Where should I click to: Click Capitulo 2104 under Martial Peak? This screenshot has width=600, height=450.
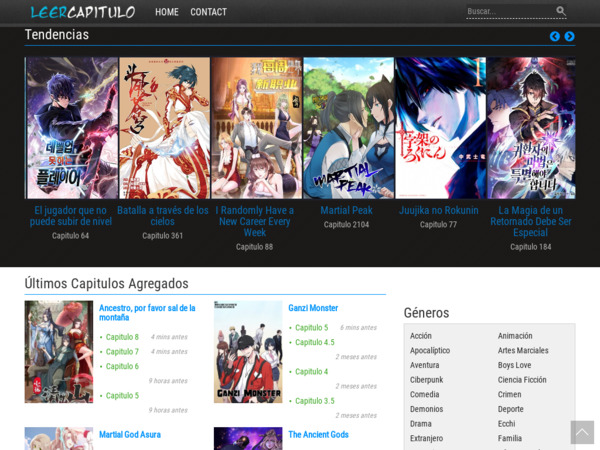pos(346,225)
